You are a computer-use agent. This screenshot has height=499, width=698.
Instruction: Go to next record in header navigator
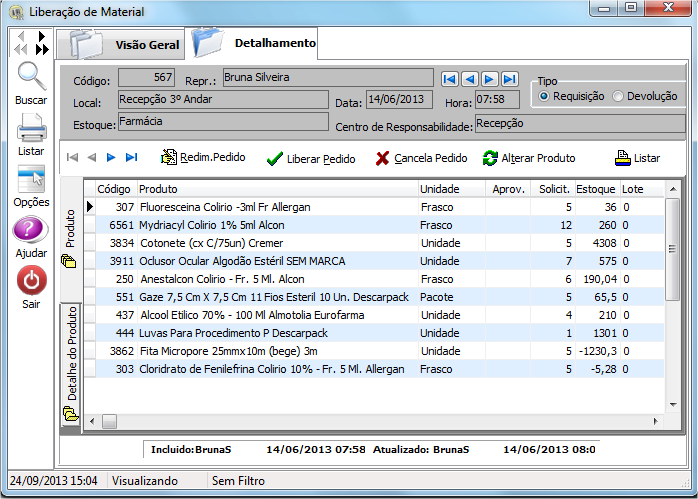[490, 79]
